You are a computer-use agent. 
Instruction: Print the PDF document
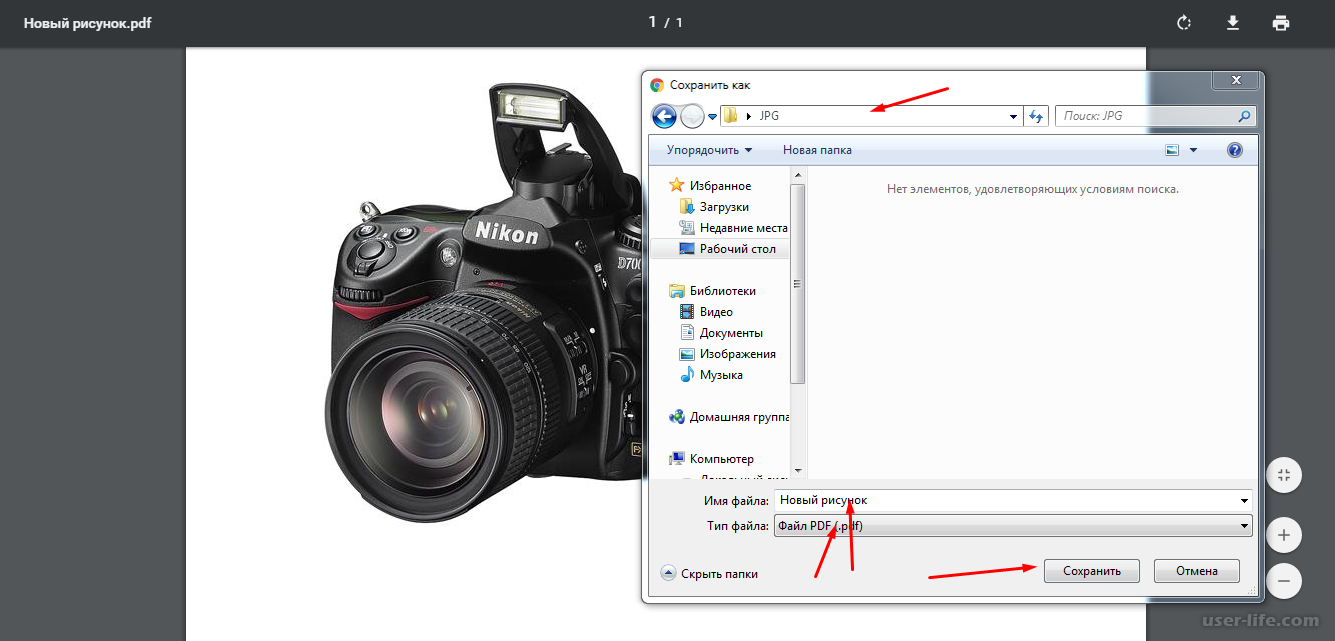point(1281,23)
